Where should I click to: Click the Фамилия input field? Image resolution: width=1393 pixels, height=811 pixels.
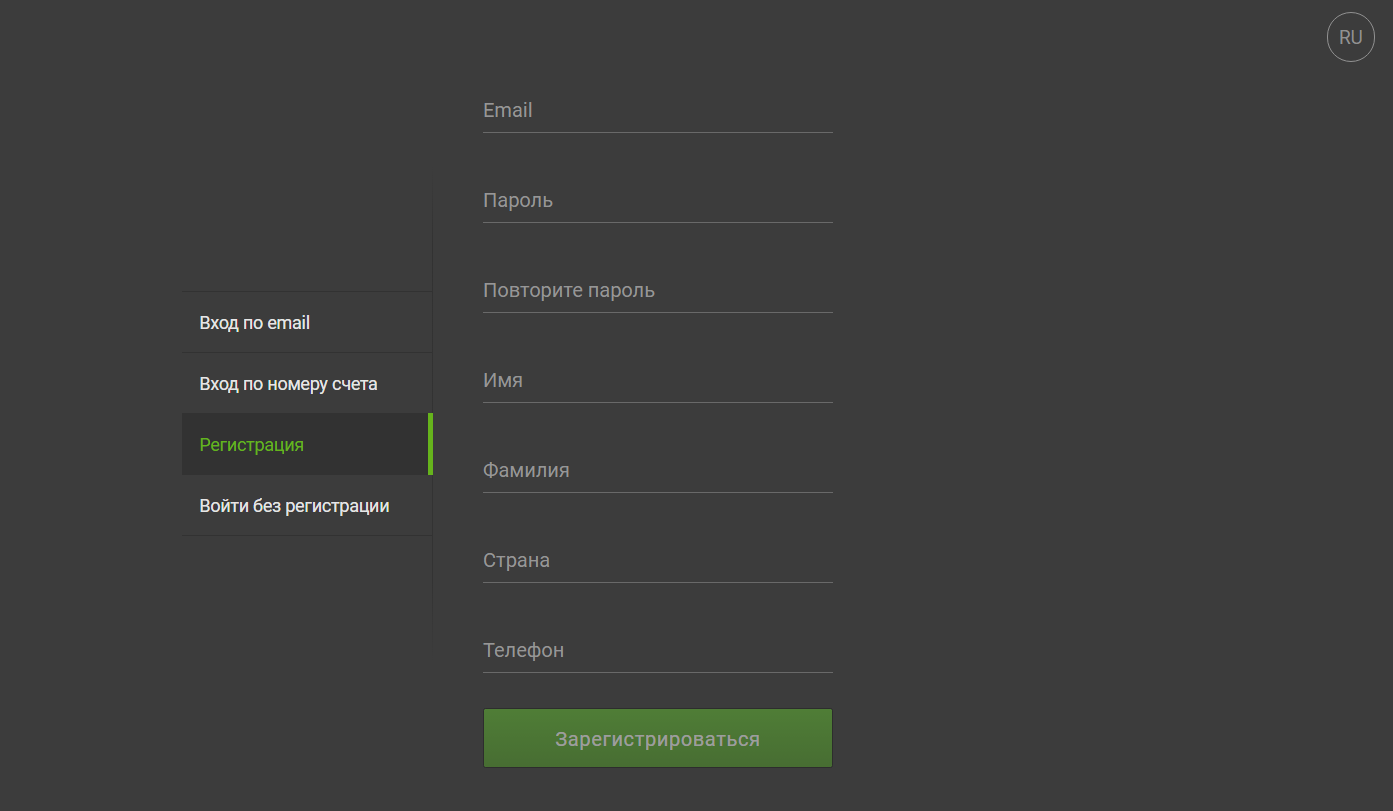tap(658, 471)
